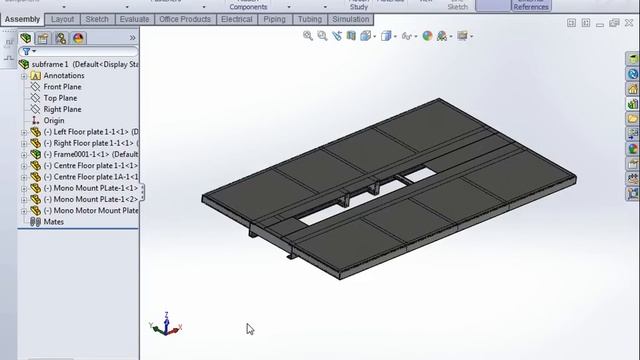Open dropdown arrow beside Apply Scene
This screenshot has width=640, height=360.
tap(451, 37)
